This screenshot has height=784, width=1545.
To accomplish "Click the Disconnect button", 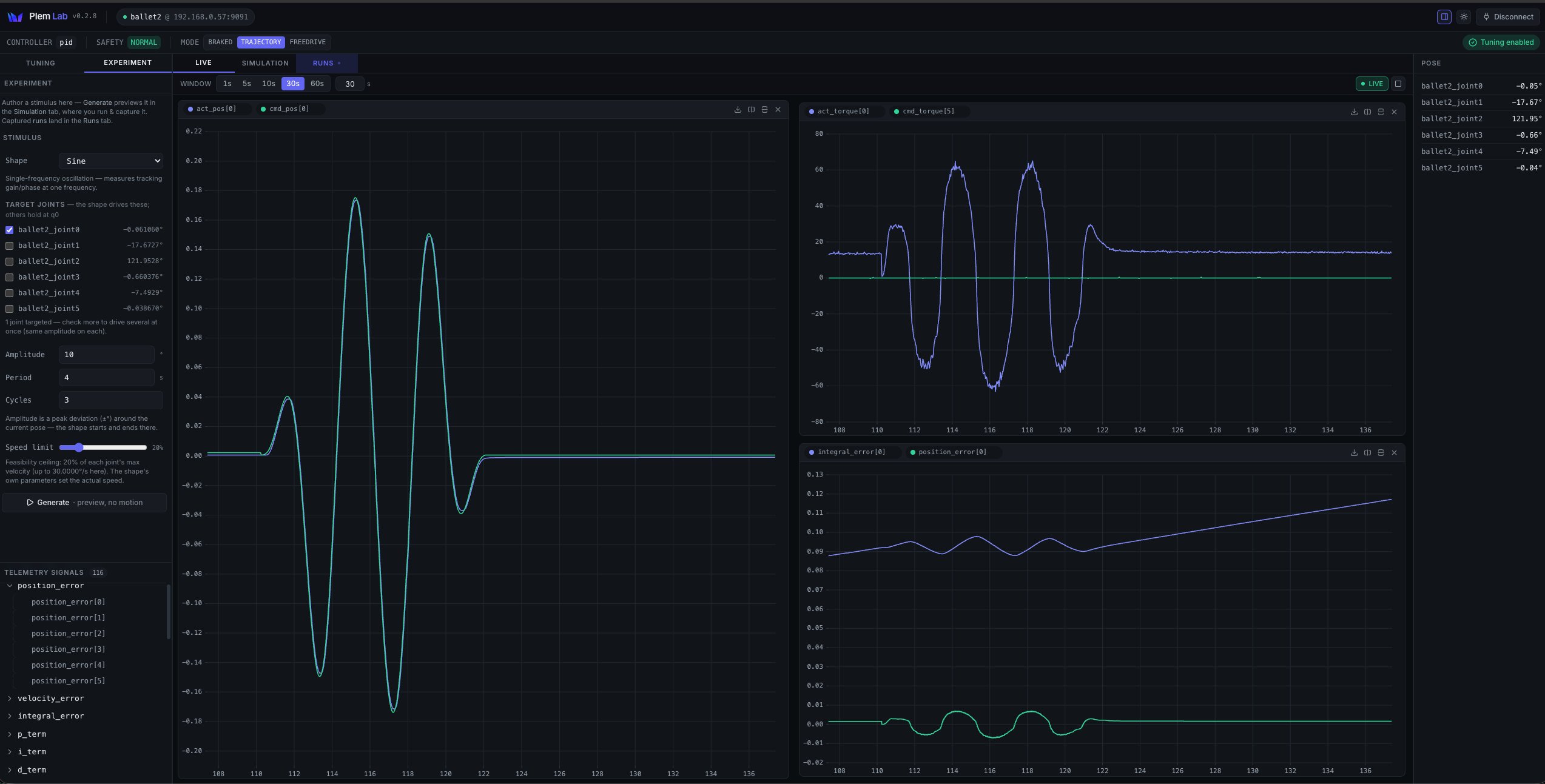I will tap(1508, 17).
